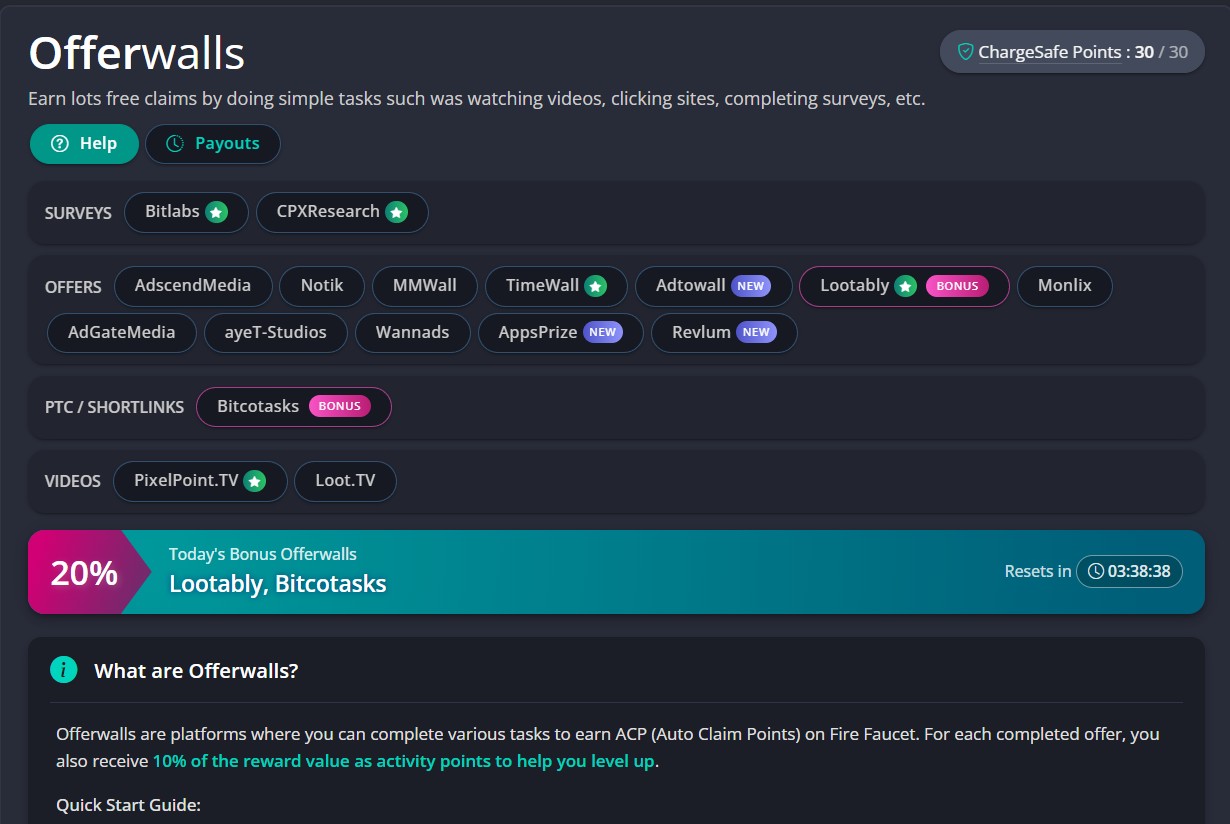
Task: Click the green star on Bitlabs
Action: (x=216, y=212)
